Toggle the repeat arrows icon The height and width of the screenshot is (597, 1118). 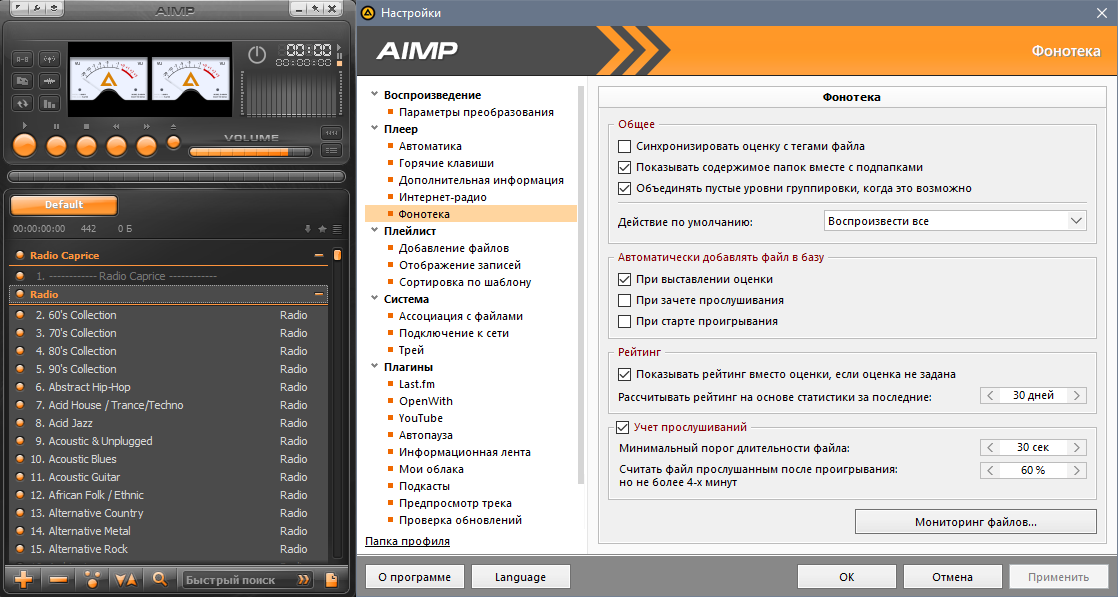(x=23, y=103)
